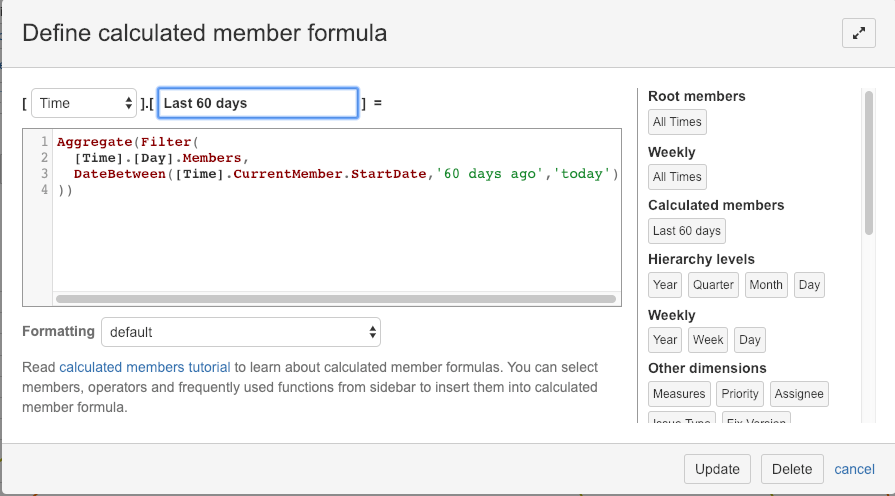Select Priority dimension
The width and height of the screenshot is (895, 496).
[740, 394]
